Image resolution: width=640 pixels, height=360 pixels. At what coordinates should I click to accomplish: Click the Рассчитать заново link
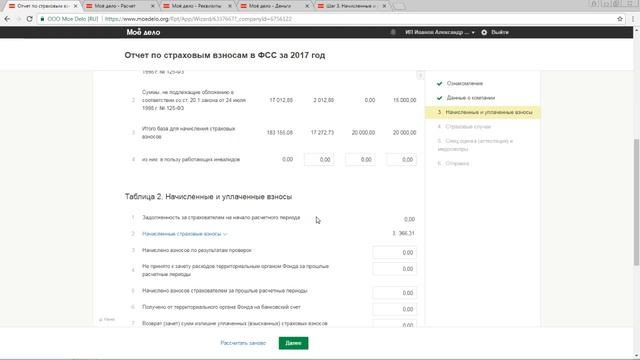[x=243, y=343]
